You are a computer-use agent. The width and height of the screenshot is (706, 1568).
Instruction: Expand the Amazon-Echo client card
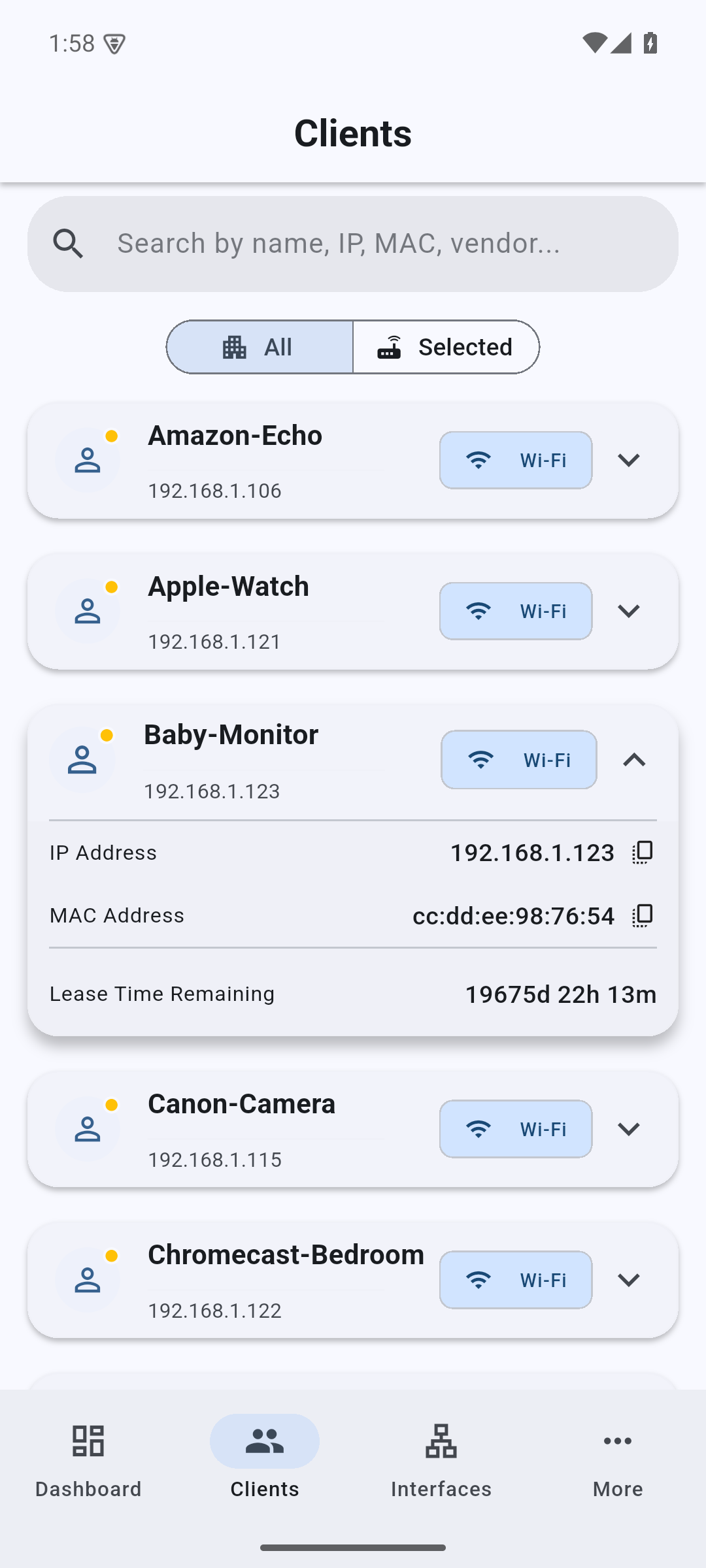(629, 460)
